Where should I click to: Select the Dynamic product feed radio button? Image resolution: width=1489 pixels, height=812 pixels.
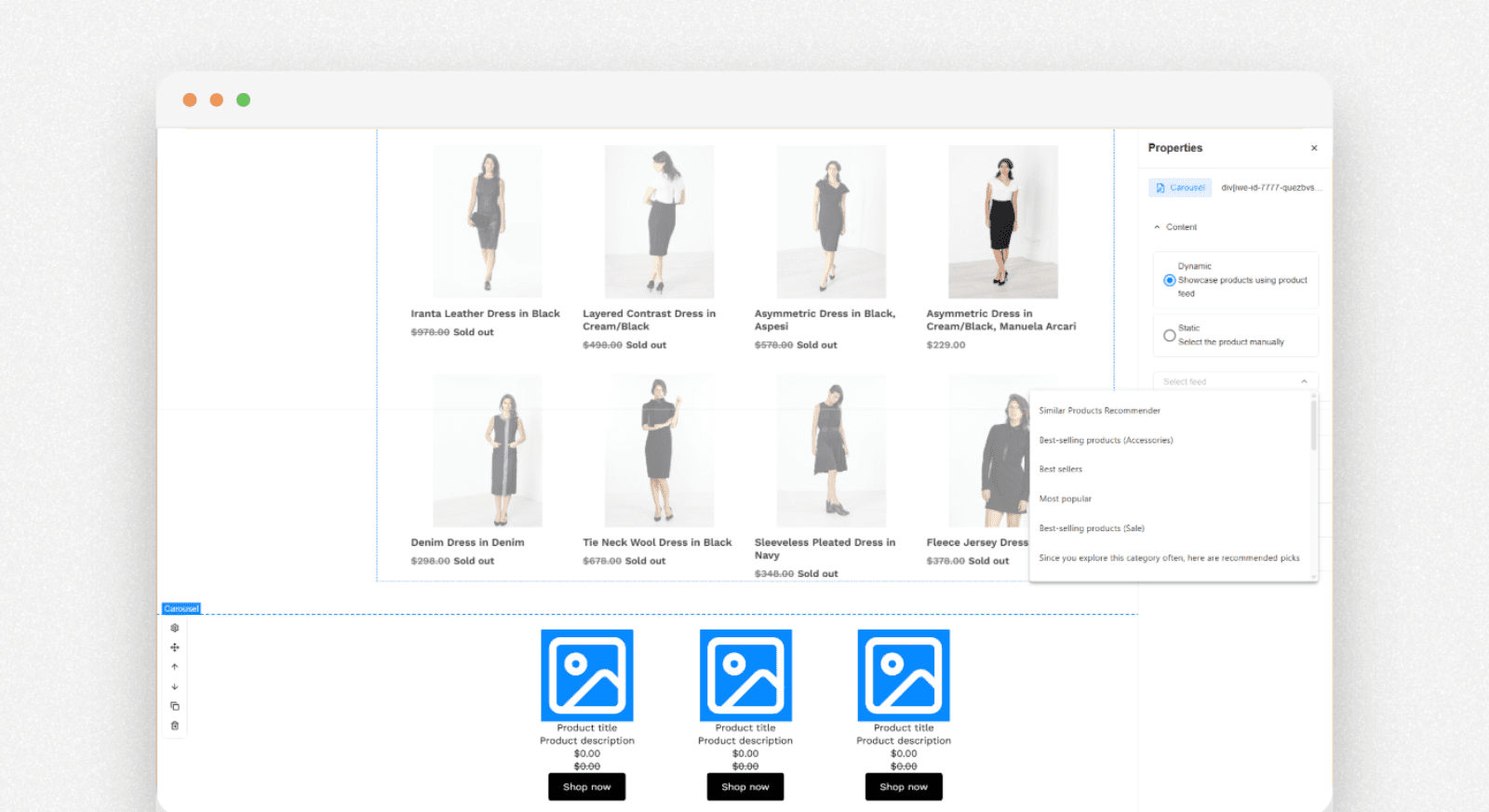[x=1169, y=280]
